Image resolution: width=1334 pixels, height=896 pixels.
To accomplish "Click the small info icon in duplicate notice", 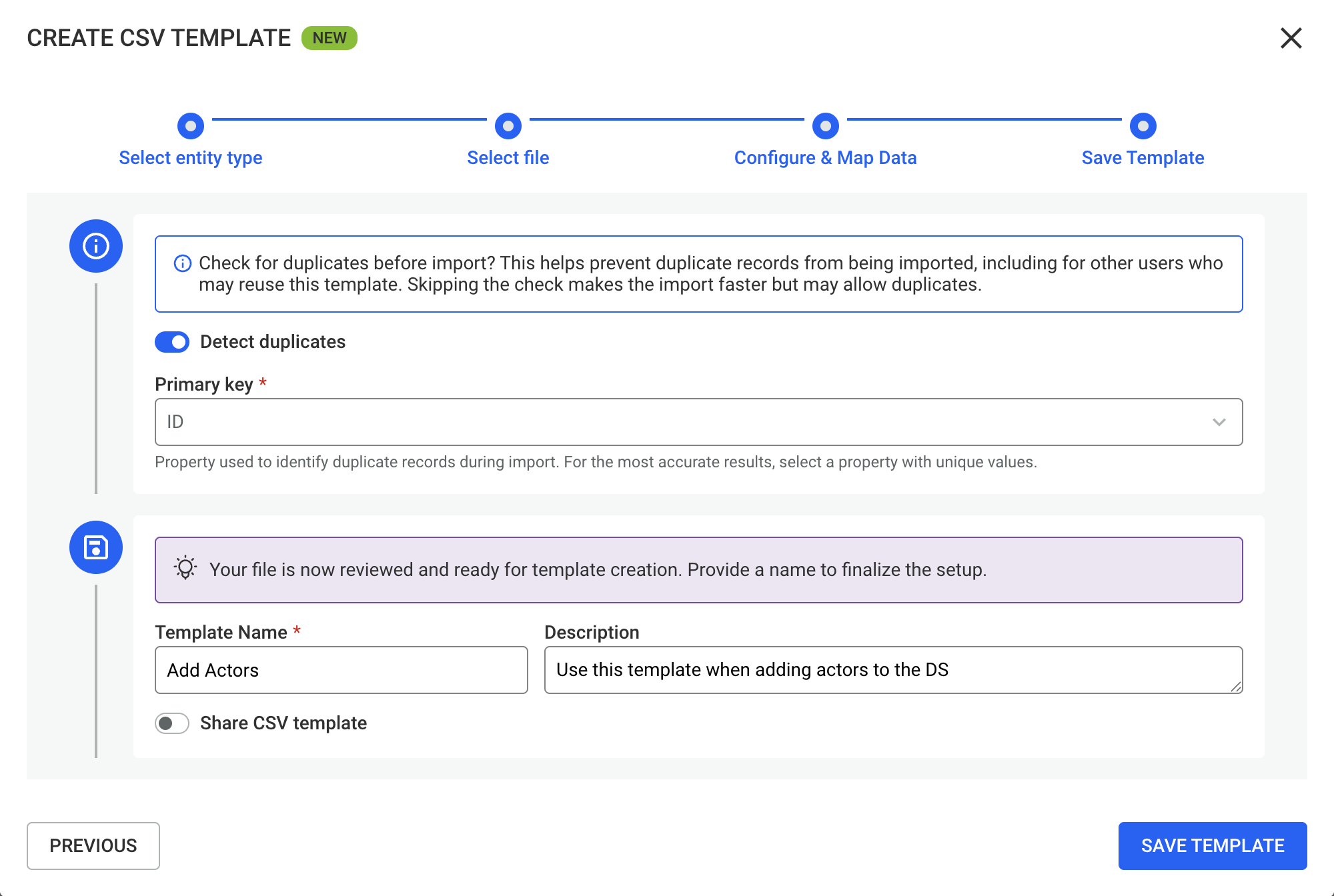I will coord(183,263).
